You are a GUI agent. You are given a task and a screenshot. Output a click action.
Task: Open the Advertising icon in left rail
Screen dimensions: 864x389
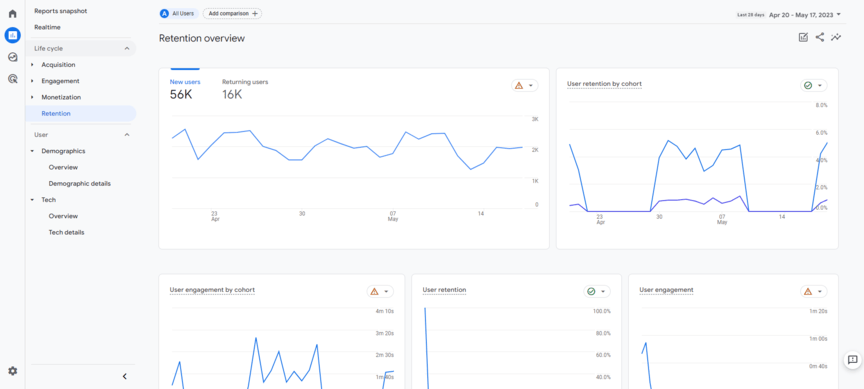(x=12, y=79)
